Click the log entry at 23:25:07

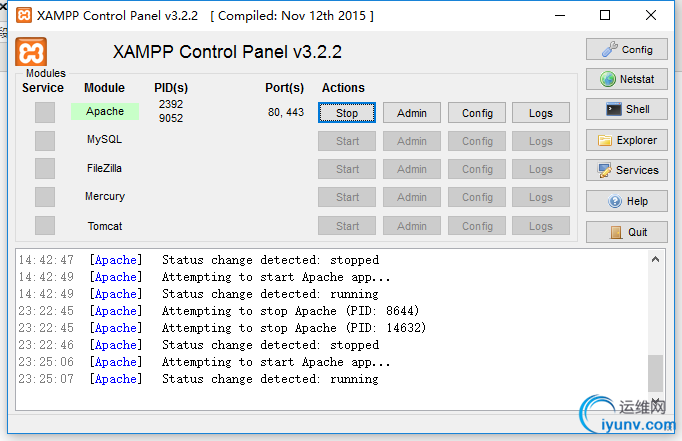(x=199, y=379)
